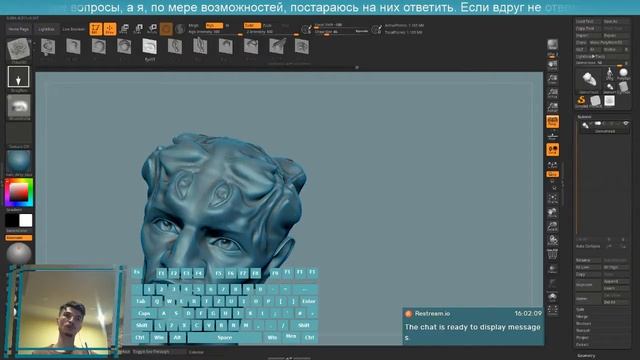This screenshot has height=360, width=640.
Task: Toggle Line Fill polyframe display
Action: [553, 255]
